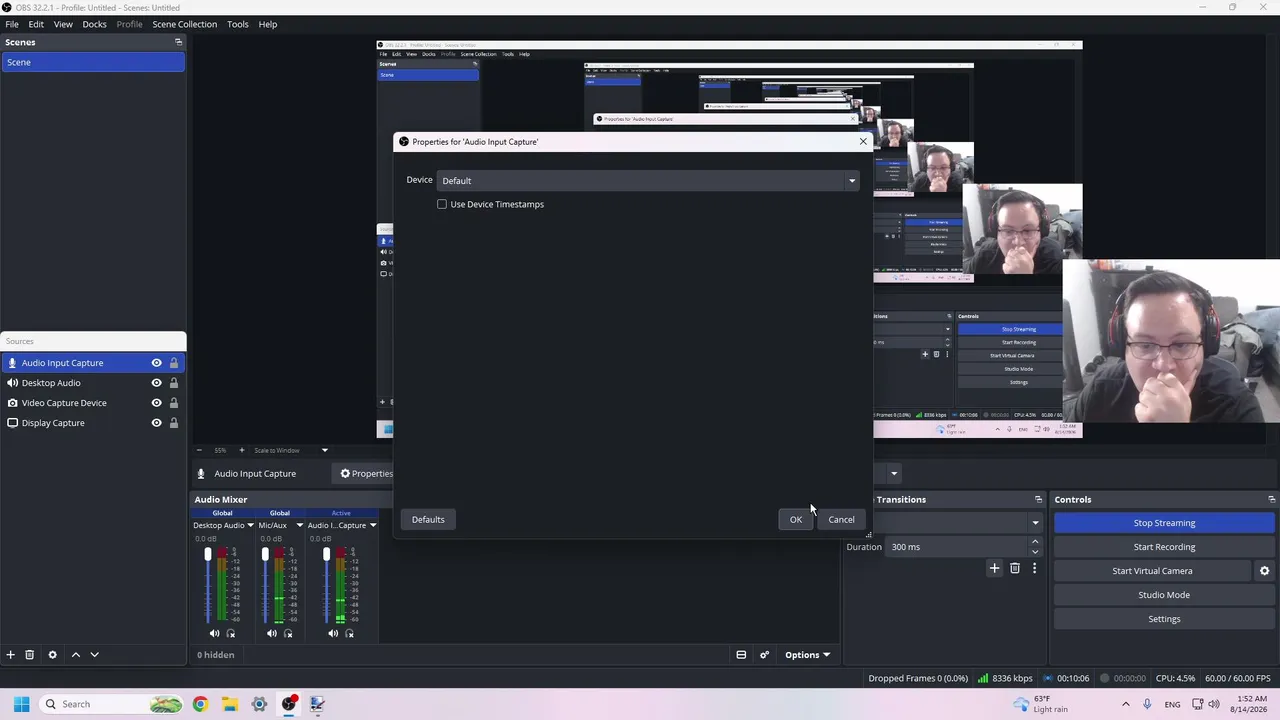Image resolution: width=1280 pixels, height=720 pixels.
Task: Add a new source with the plus icon
Action: (x=10, y=655)
